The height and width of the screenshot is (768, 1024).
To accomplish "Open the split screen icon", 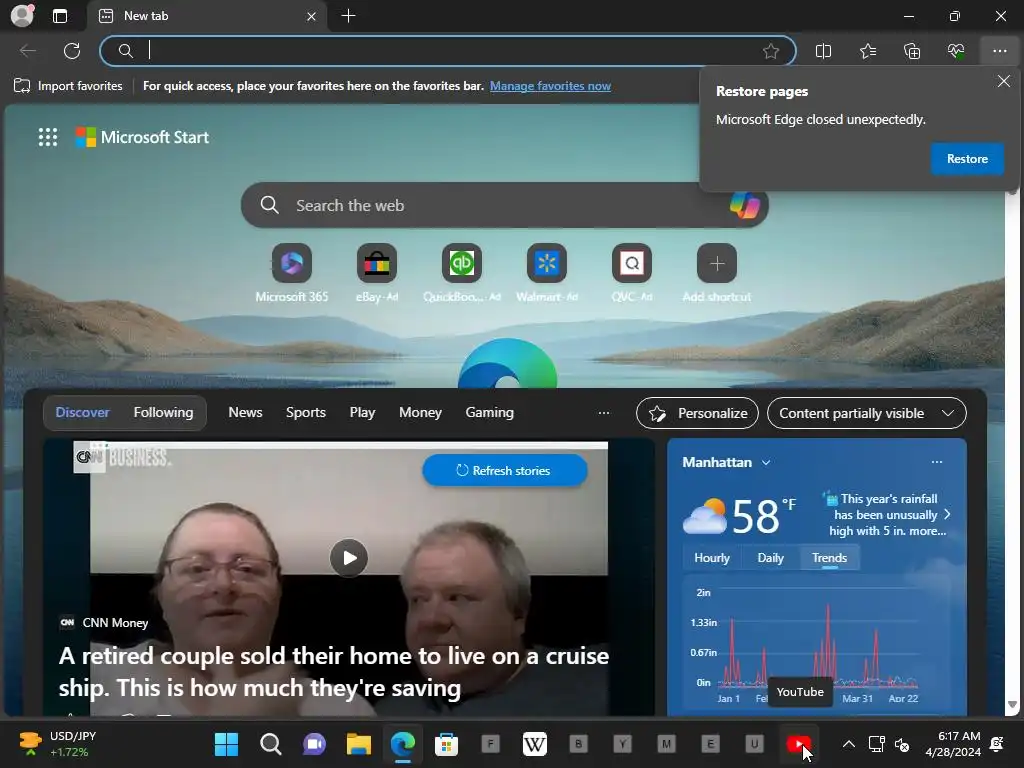I will [824, 51].
